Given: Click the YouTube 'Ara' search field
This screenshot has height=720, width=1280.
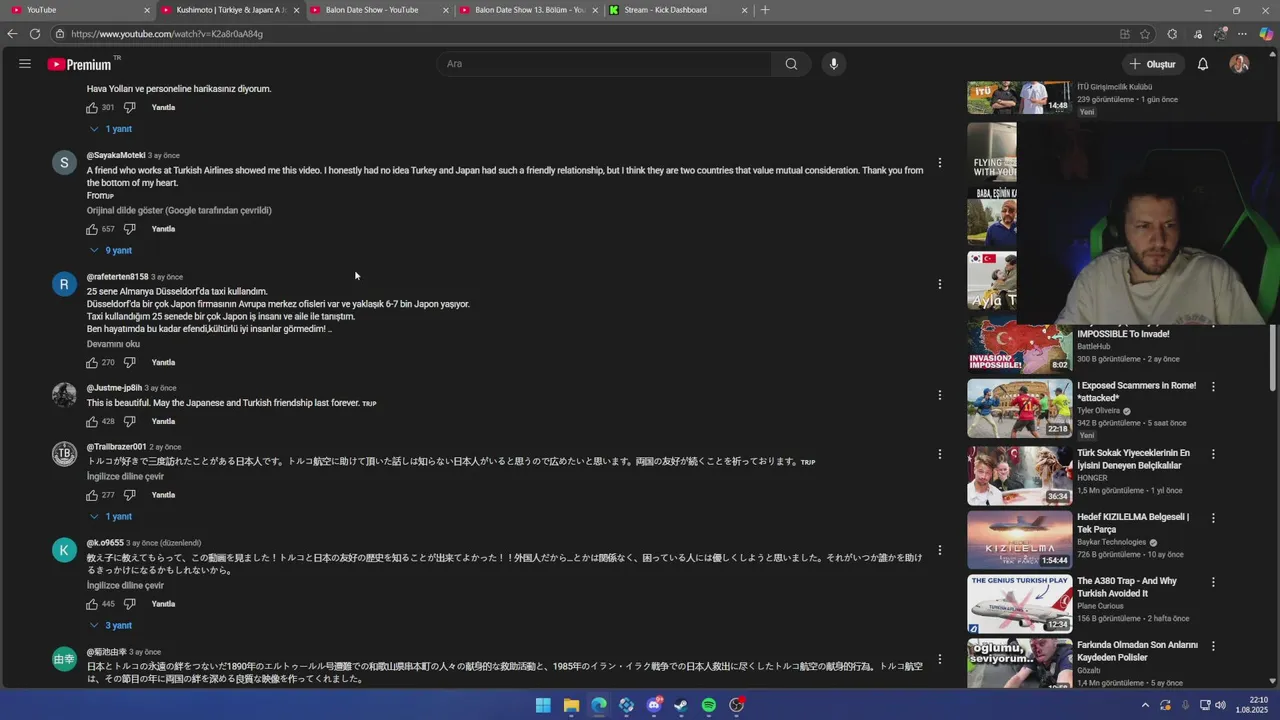Looking at the screenshot, I should click(x=604, y=64).
